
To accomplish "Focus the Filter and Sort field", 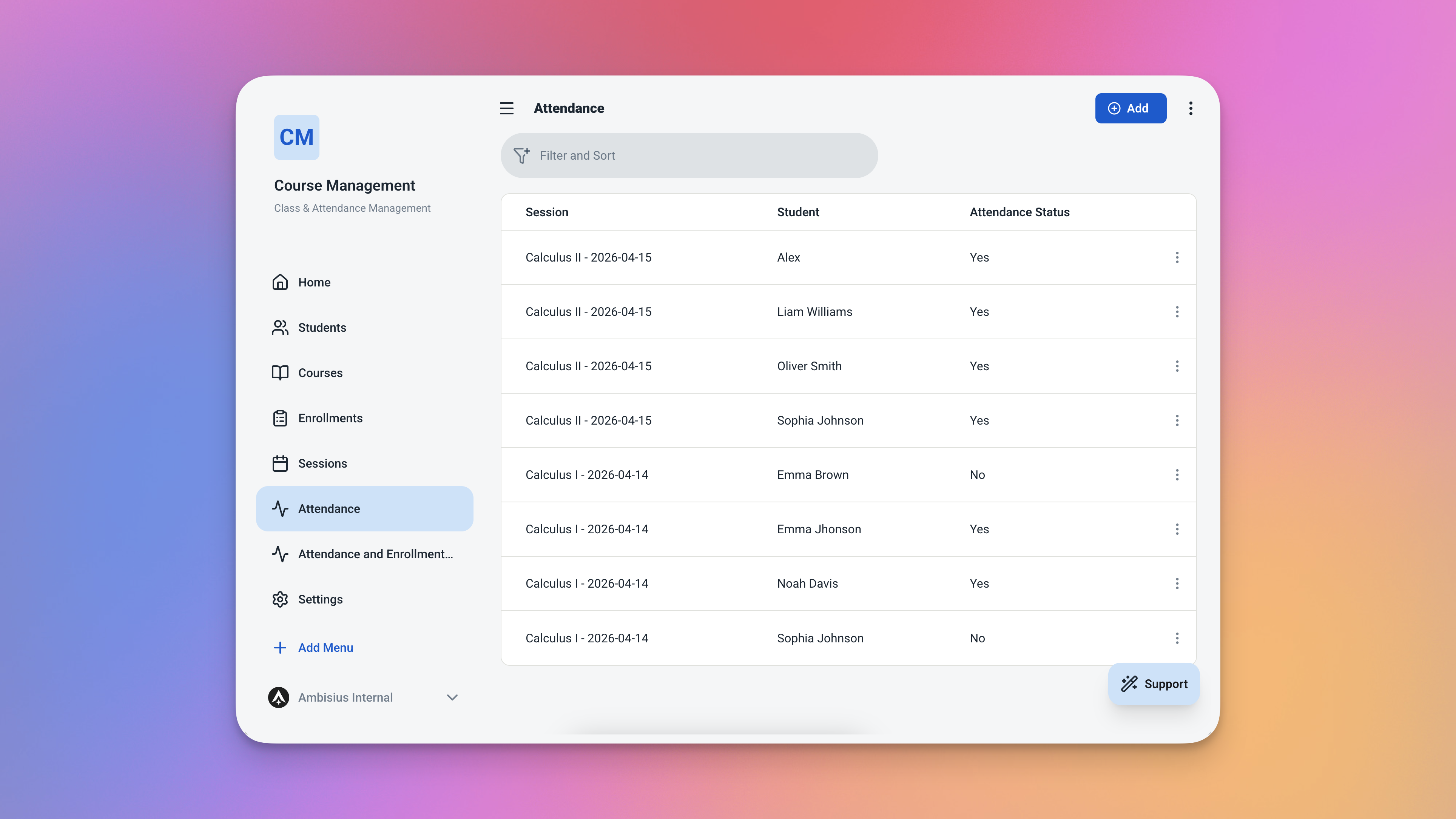I will coord(701,155).
